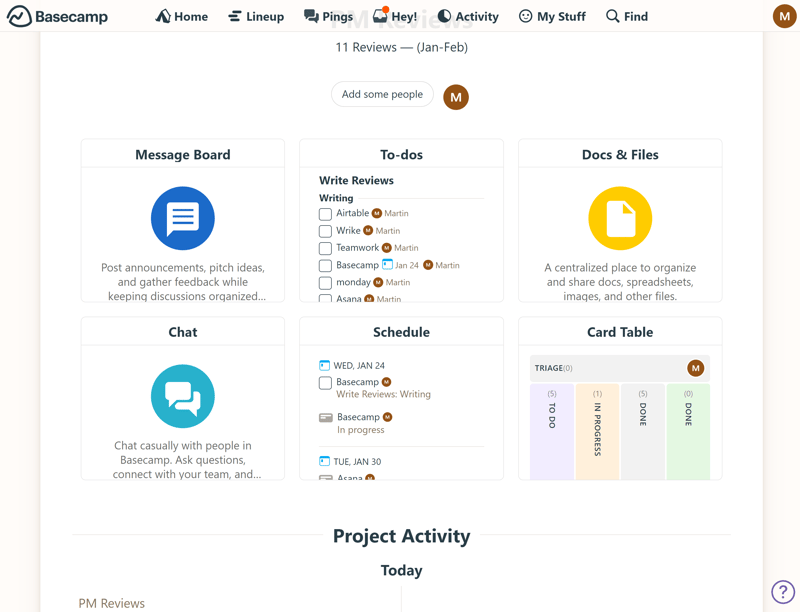This screenshot has height=612, width=800.
Task: Open the Lineup view
Action: tap(256, 16)
